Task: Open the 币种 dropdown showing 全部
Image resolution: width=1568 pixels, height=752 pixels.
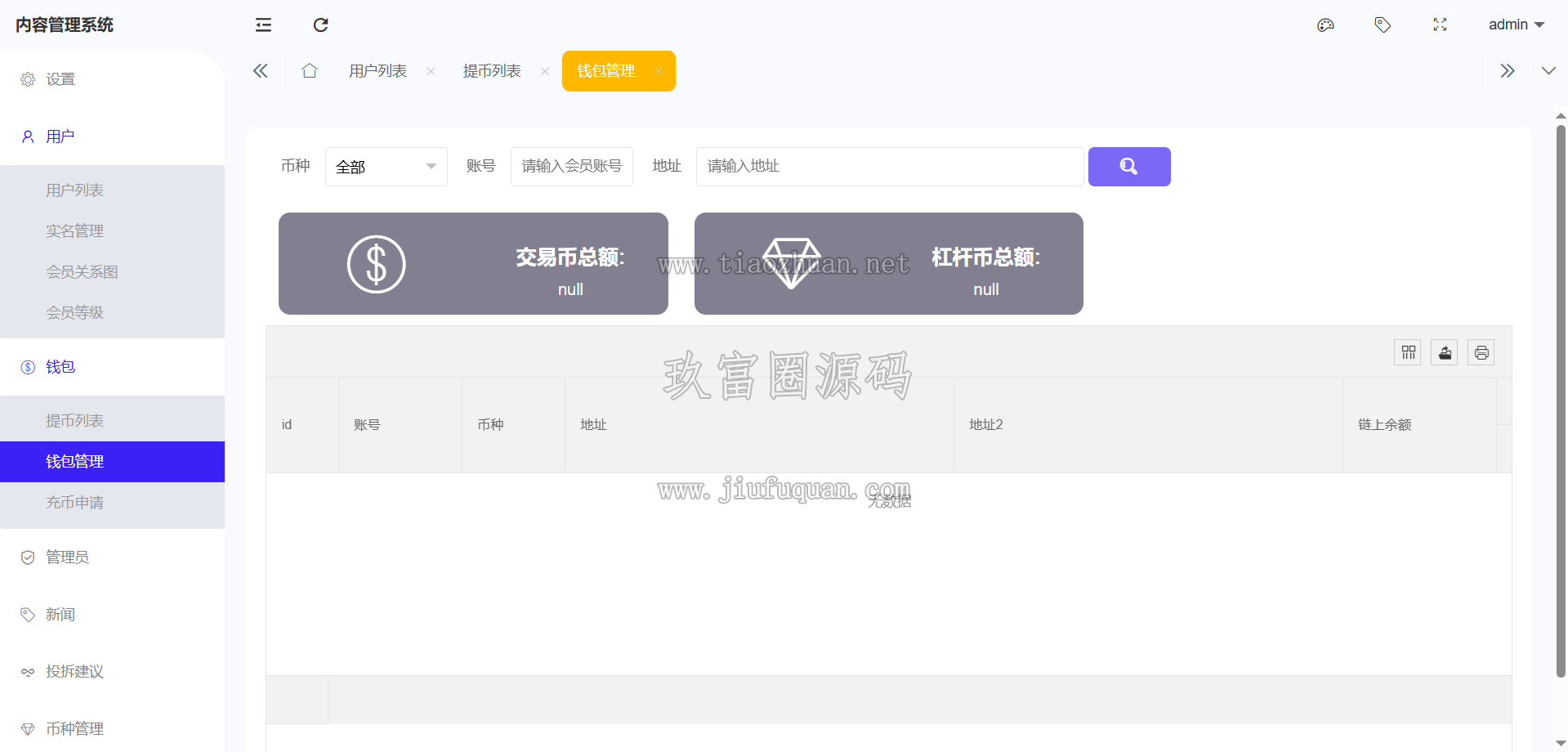Action: click(386, 167)
